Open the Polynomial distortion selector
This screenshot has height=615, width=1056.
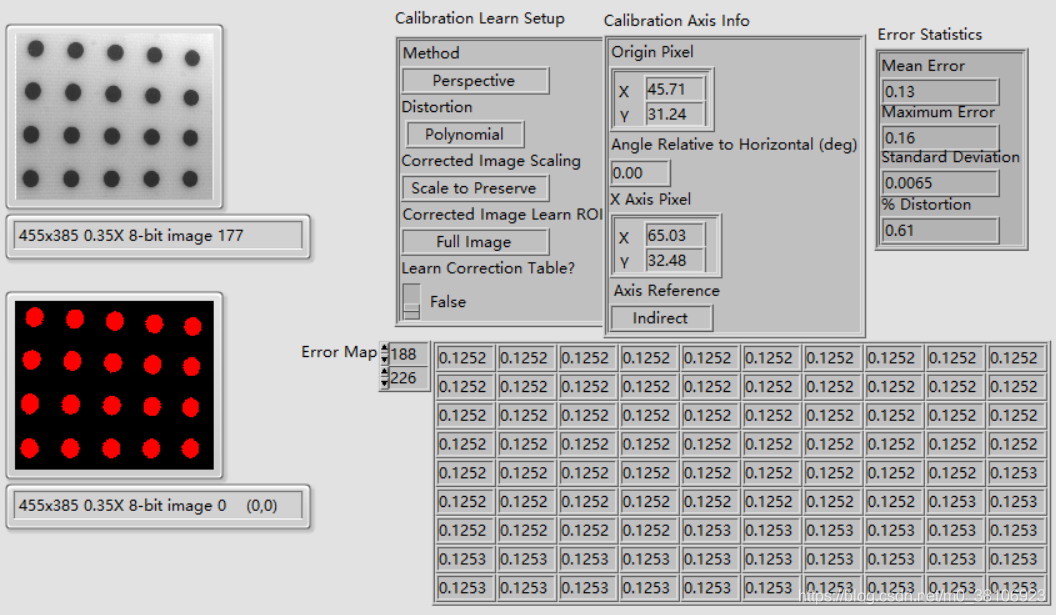[465, 135]
